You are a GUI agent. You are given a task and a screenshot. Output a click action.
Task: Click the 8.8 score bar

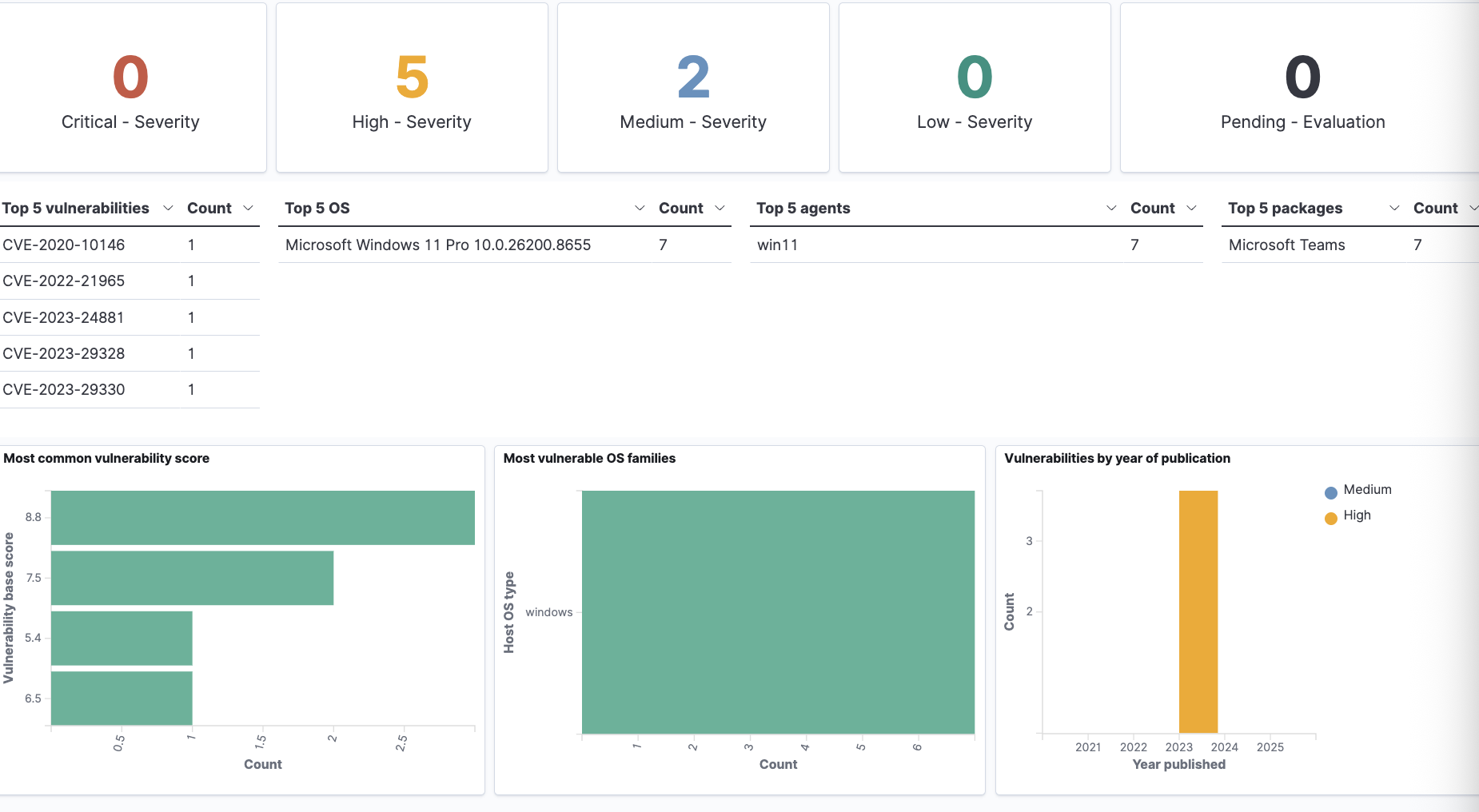262,518
